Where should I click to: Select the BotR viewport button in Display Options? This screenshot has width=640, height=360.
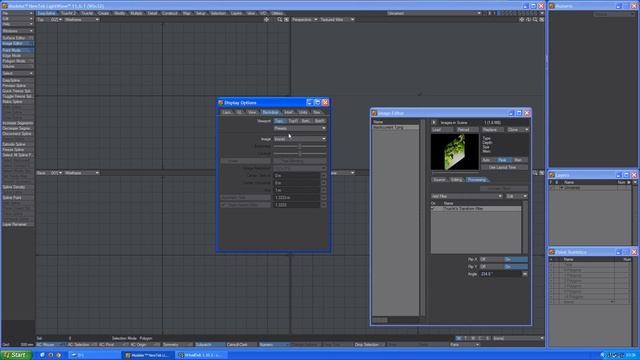point(320,121)
